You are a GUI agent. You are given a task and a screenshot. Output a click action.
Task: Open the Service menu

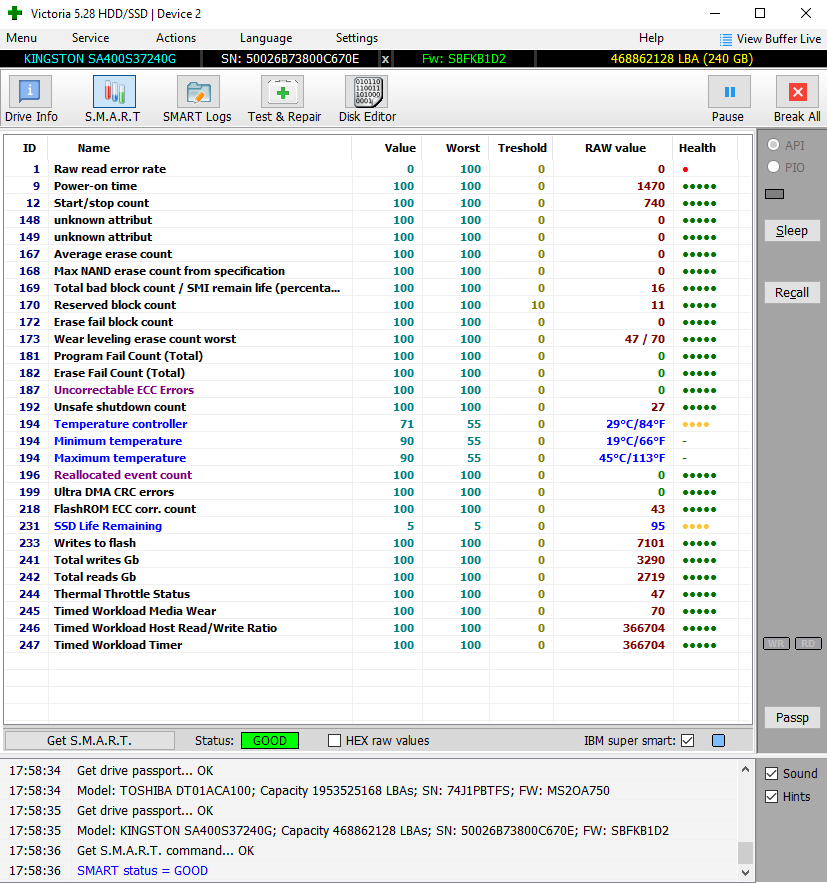click(90, 38)
